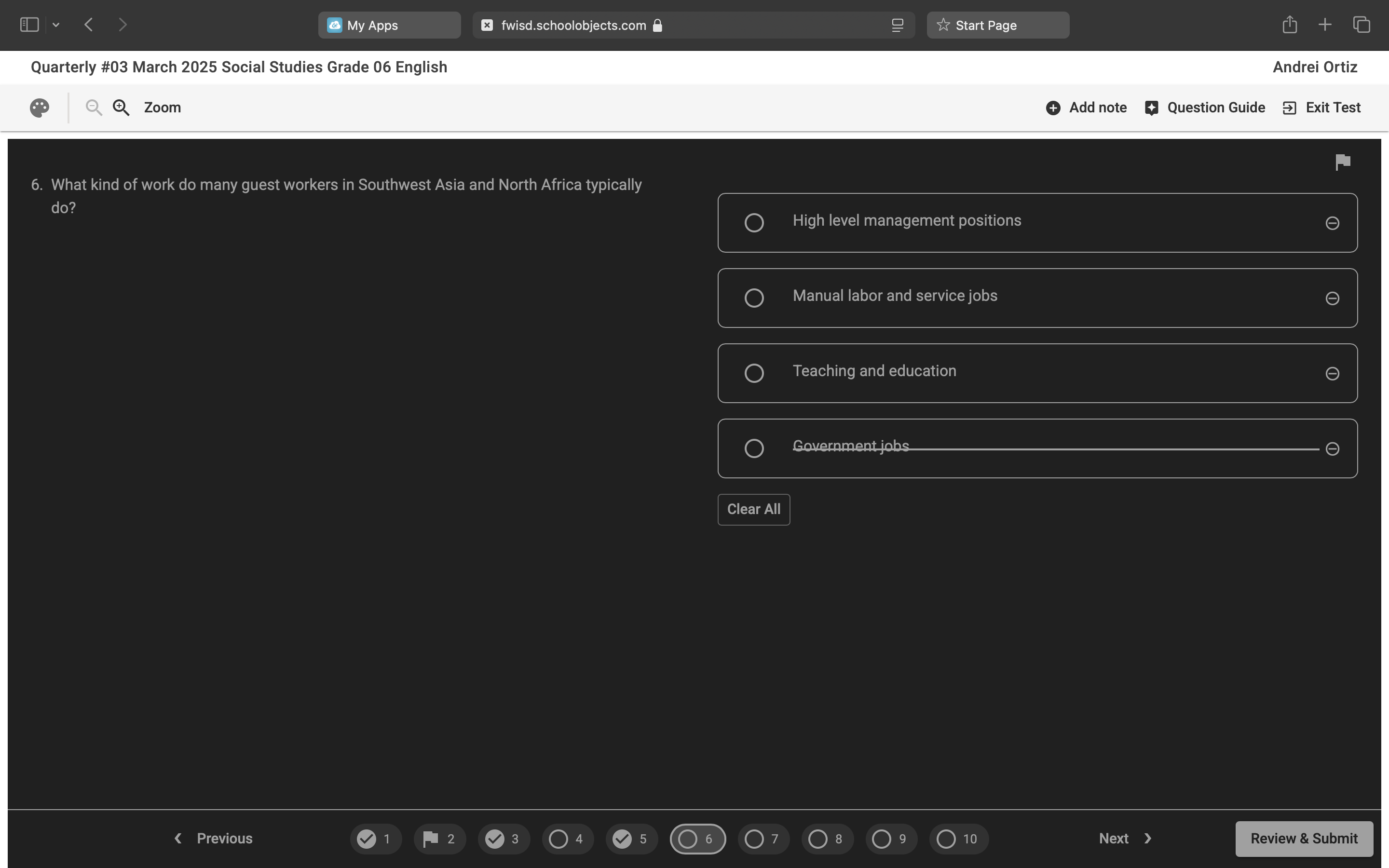The image size is (1389, 868).
Task: Flag question 6 with the flag icon
Action: [x=1343, y=163]
